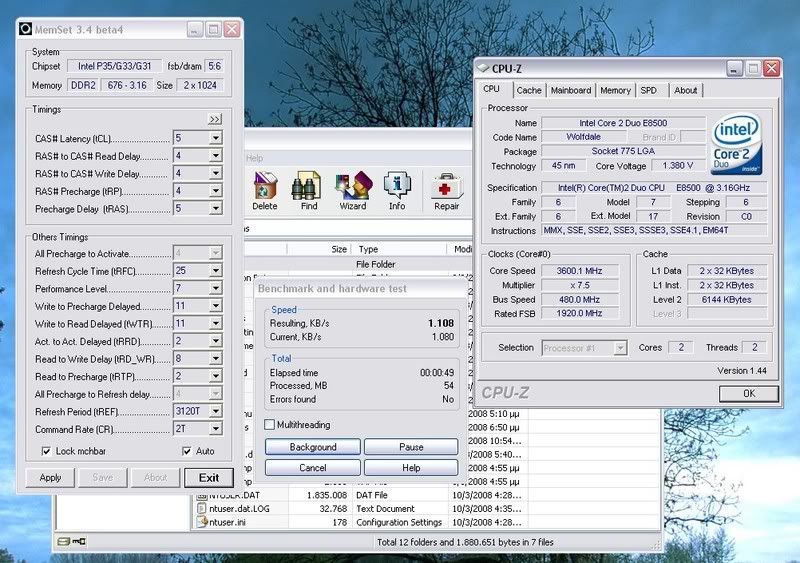Click the Type column header
Viewport: 800px width, 563px height.
point(400,249)
